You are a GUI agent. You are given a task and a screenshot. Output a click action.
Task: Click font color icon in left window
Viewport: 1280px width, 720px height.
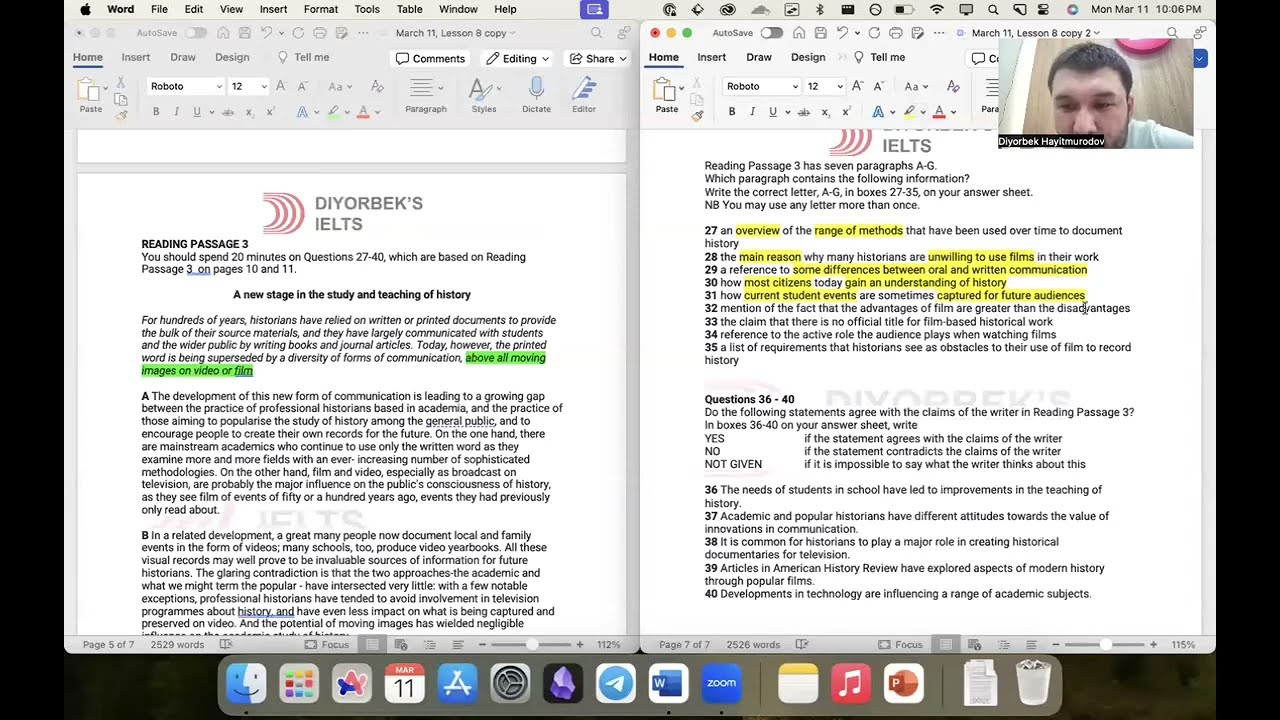(362, 112)
